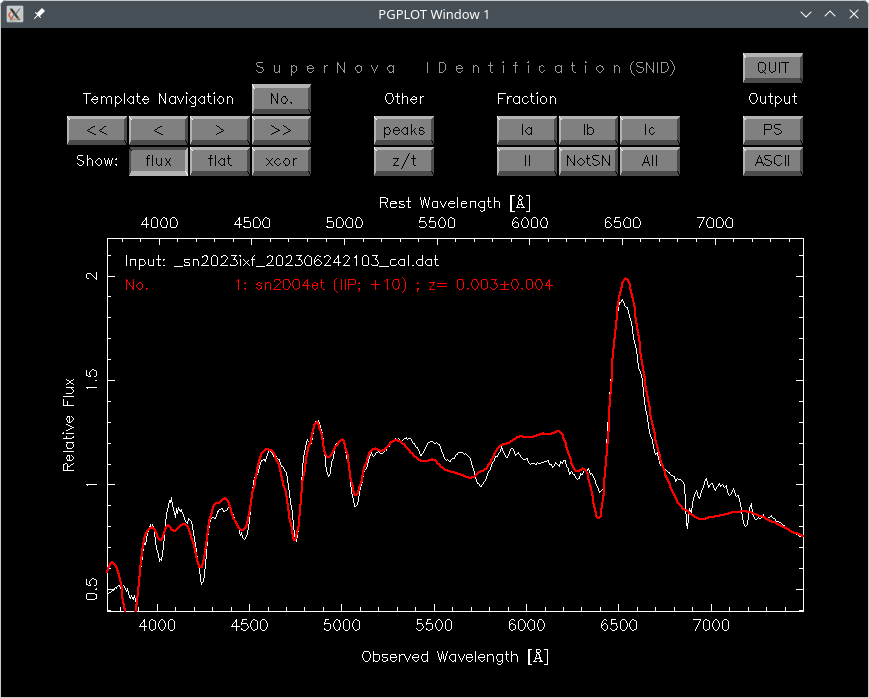The width and height of the screenshot is (869, 698).
Task: Click the SuperNova IDentification title text
Action: [465, 68]
